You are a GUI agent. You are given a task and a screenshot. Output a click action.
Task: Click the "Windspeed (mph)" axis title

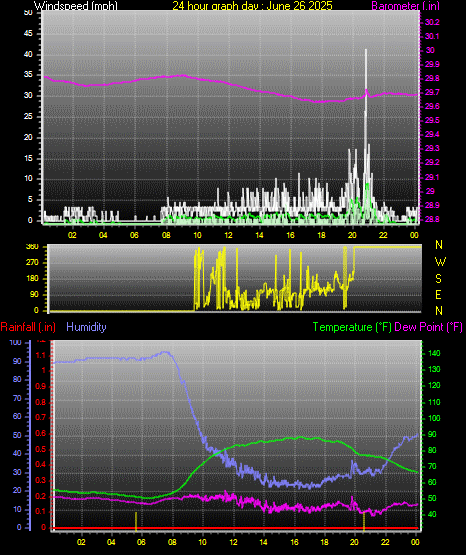coord(76,6)
